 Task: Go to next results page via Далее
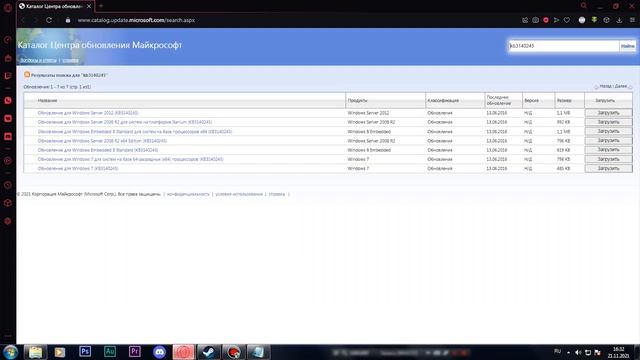click(x=621, y=87)
